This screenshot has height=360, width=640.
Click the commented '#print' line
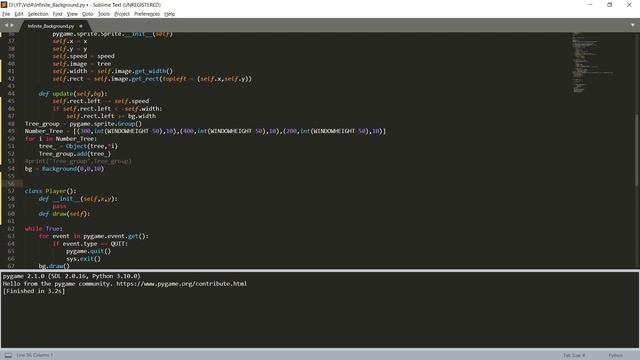[78, 161]
